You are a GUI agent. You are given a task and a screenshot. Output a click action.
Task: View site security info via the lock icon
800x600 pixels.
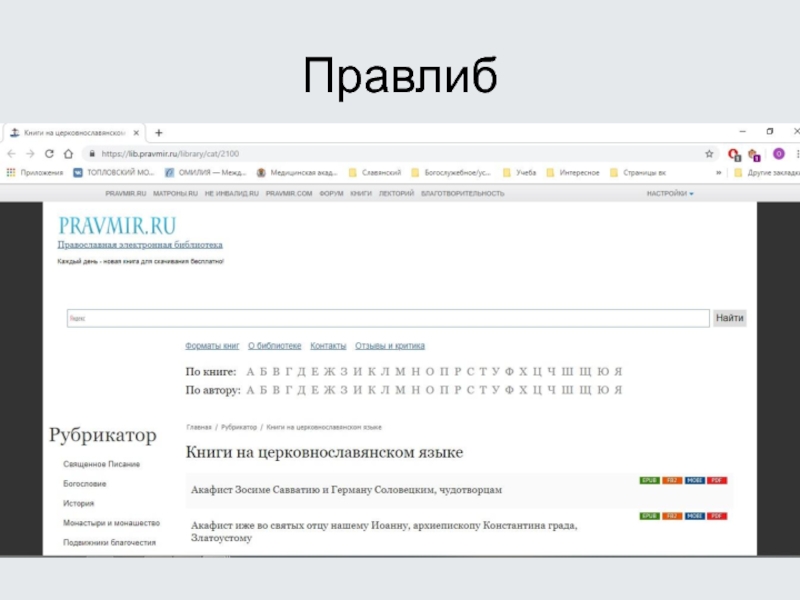(x=92, y=154)
